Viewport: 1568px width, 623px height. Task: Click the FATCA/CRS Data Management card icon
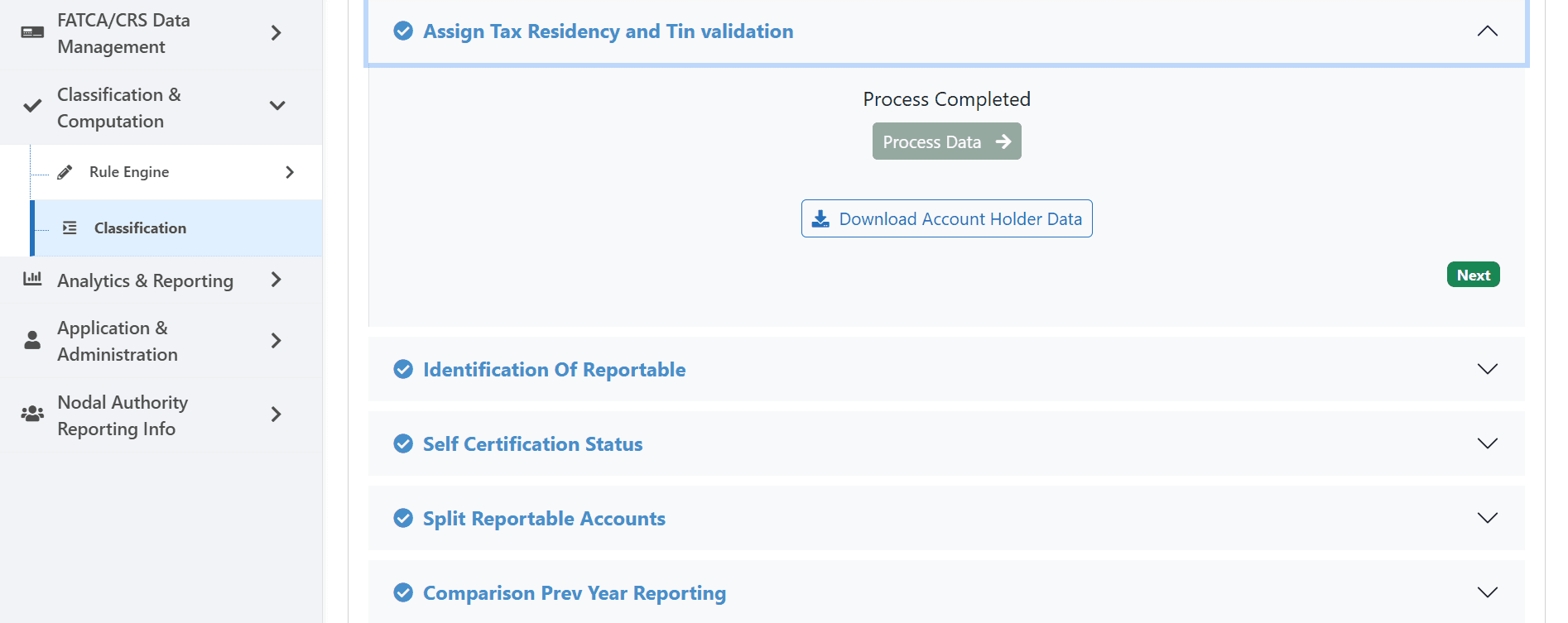32,32
